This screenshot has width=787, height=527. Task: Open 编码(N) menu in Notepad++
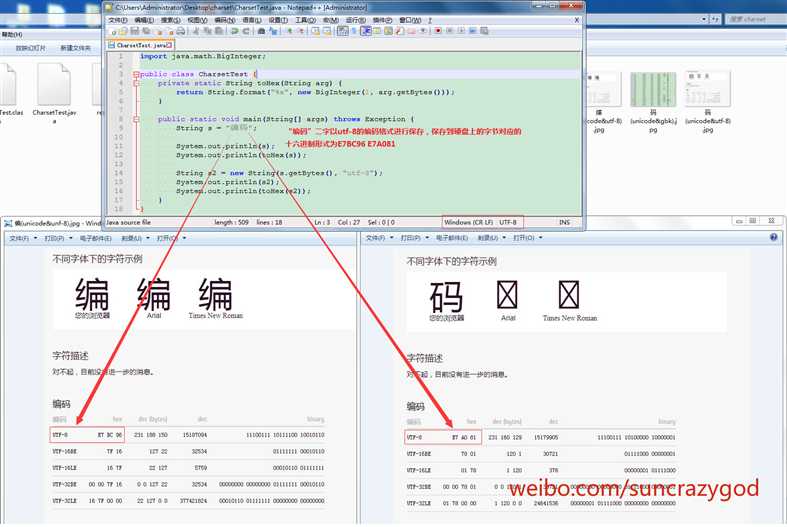tap(224, 20)
